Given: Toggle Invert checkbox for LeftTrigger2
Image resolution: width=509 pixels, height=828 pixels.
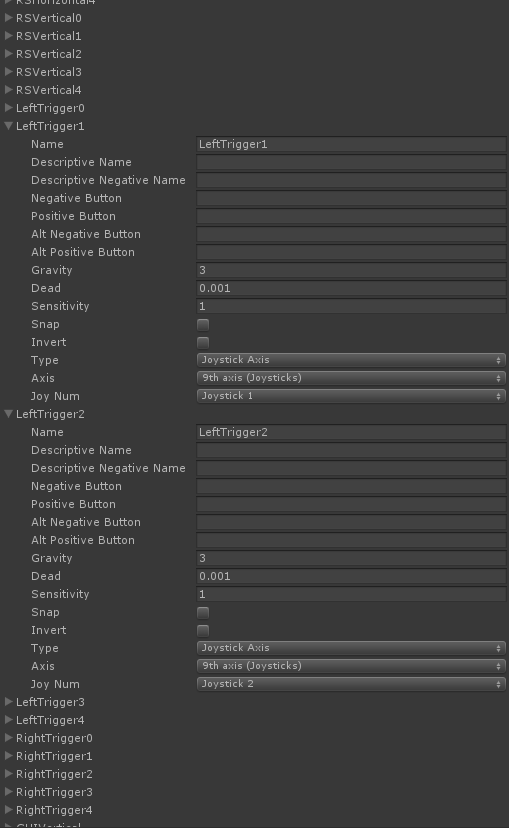Looking at the screenshot, I should pyautogui.click(x=203, y=631).
